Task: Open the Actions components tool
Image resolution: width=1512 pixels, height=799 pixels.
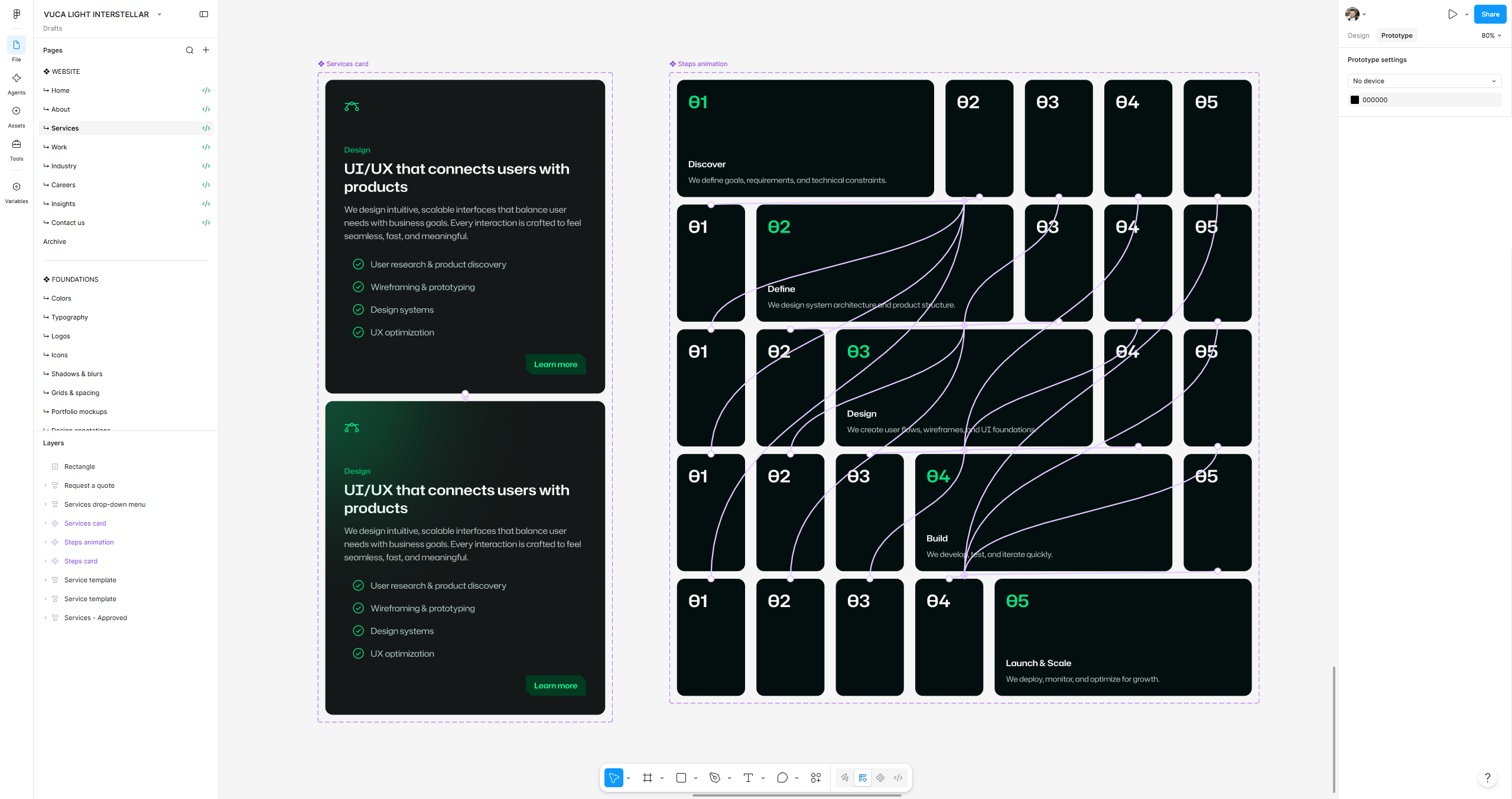Action: 816,778
